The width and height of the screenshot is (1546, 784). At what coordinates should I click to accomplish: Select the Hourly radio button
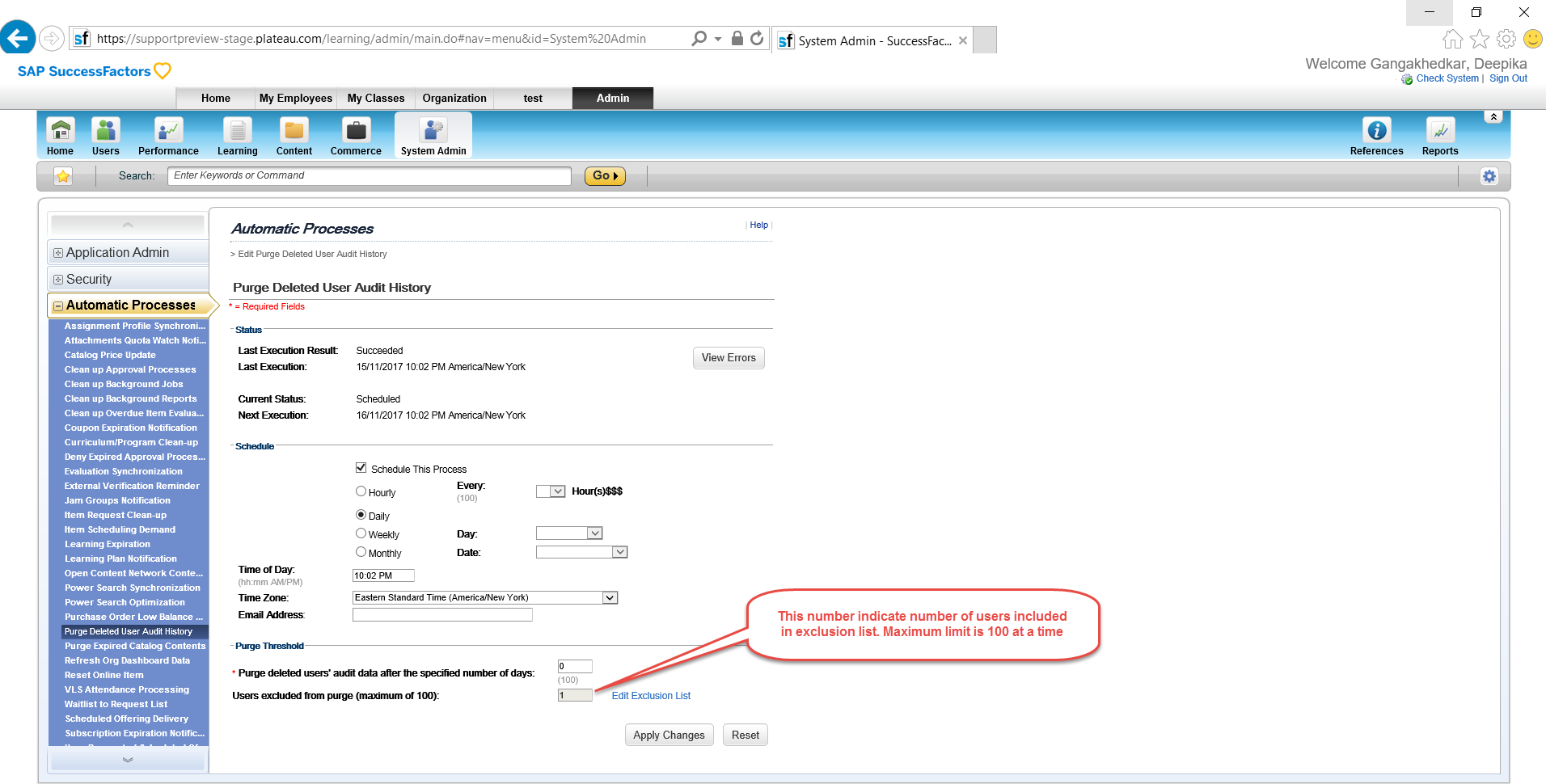pos(361,491)
